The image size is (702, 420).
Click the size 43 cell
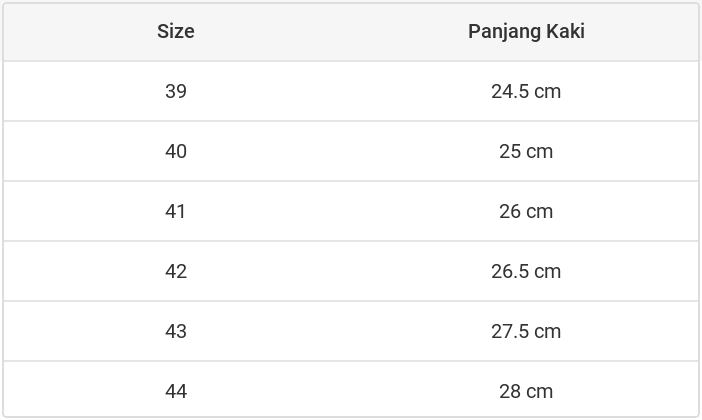[x=176, y=331]
